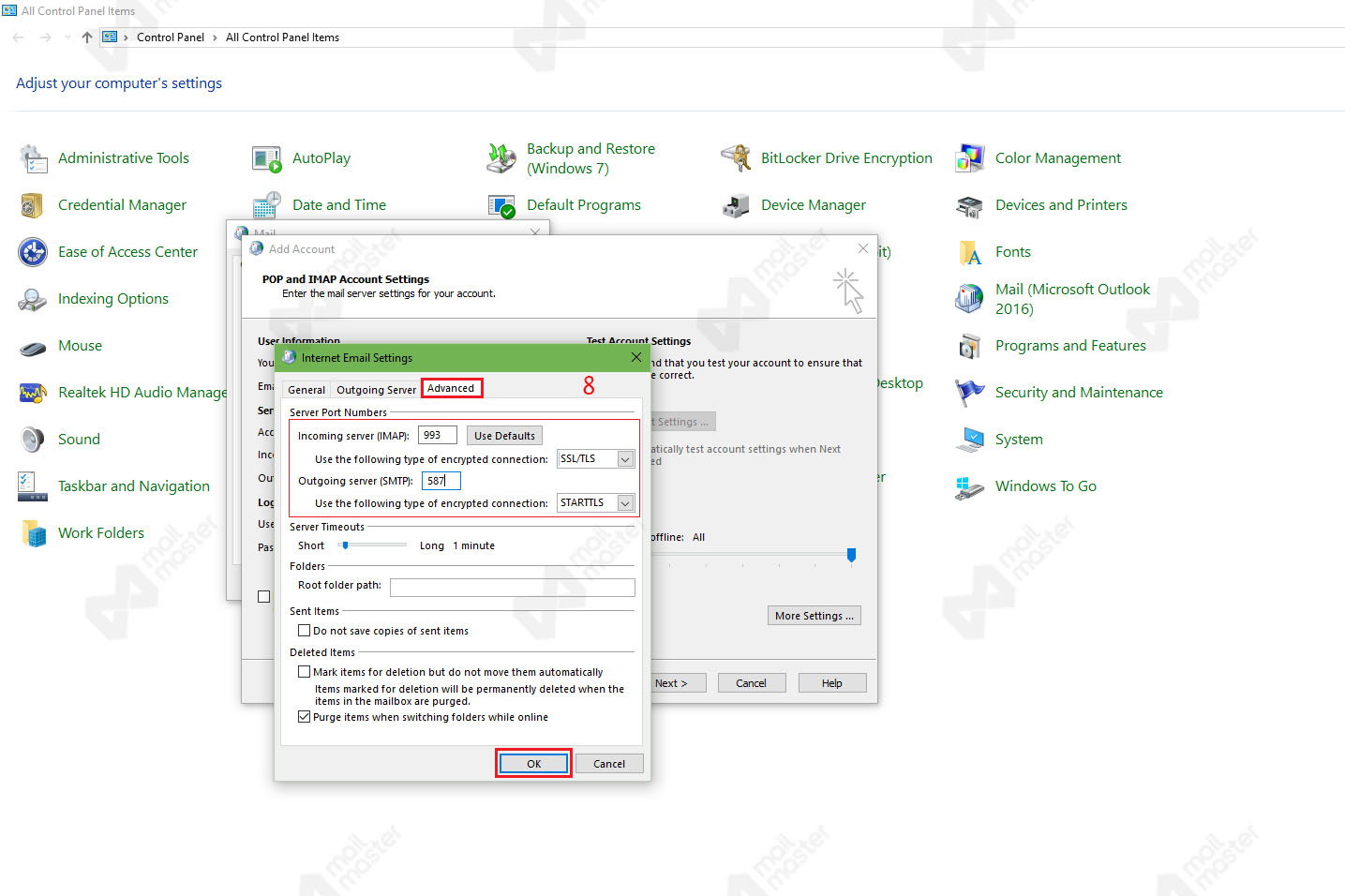Screen dimensions: 1345x896
Task: Open Color Management icon
Action: (970, 158)
